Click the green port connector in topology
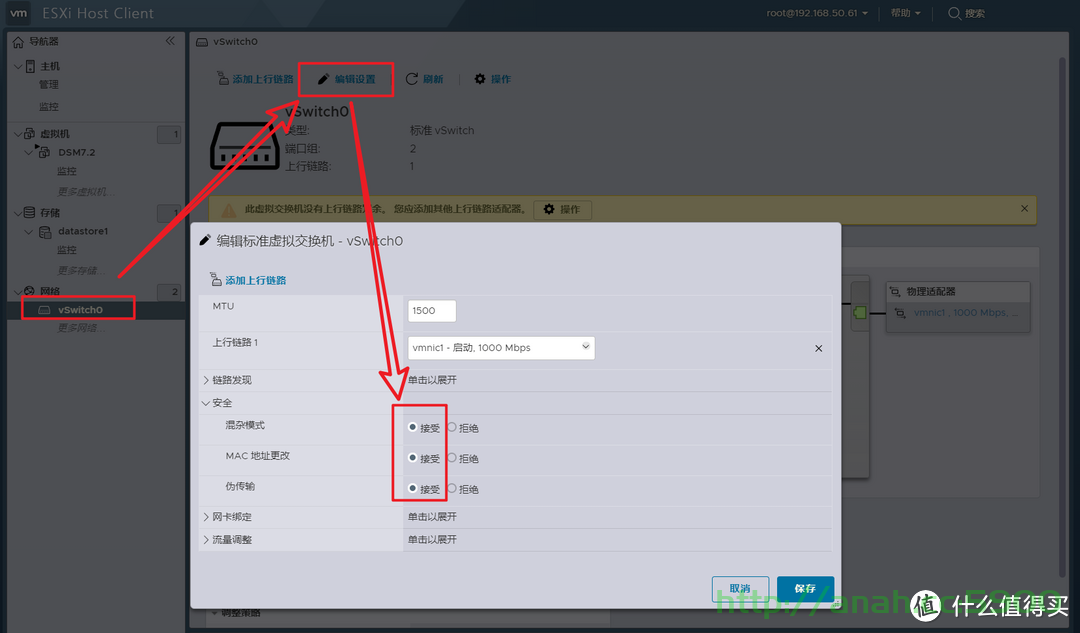 (x=860, y=313)
